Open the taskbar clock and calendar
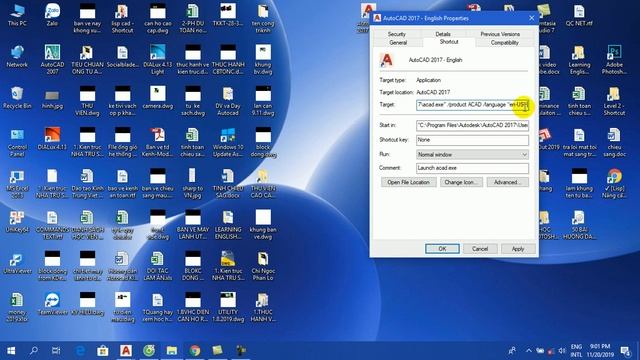This screenshot has height=360, width=640. click(600, 351)
